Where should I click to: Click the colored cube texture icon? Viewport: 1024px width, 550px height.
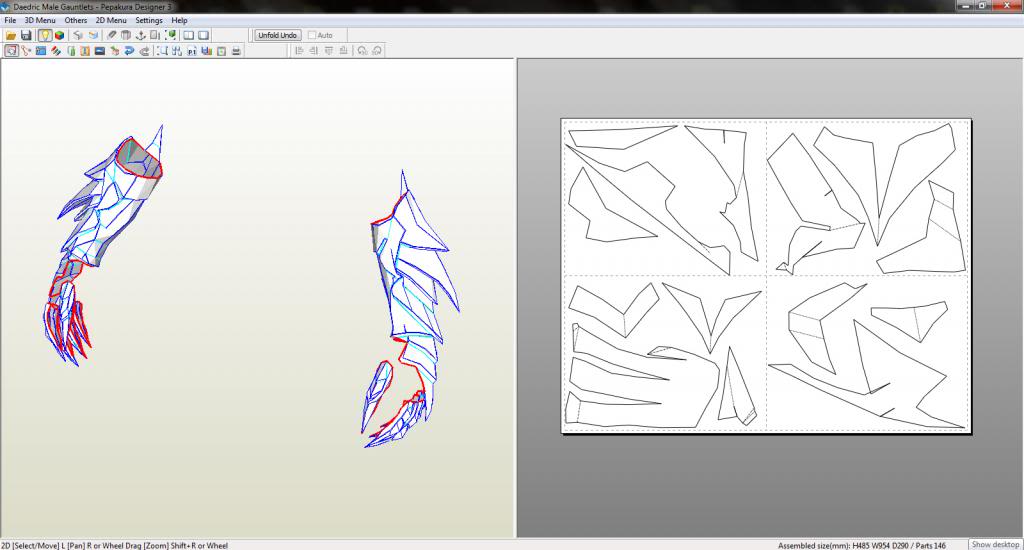click(x=59, y=35)
